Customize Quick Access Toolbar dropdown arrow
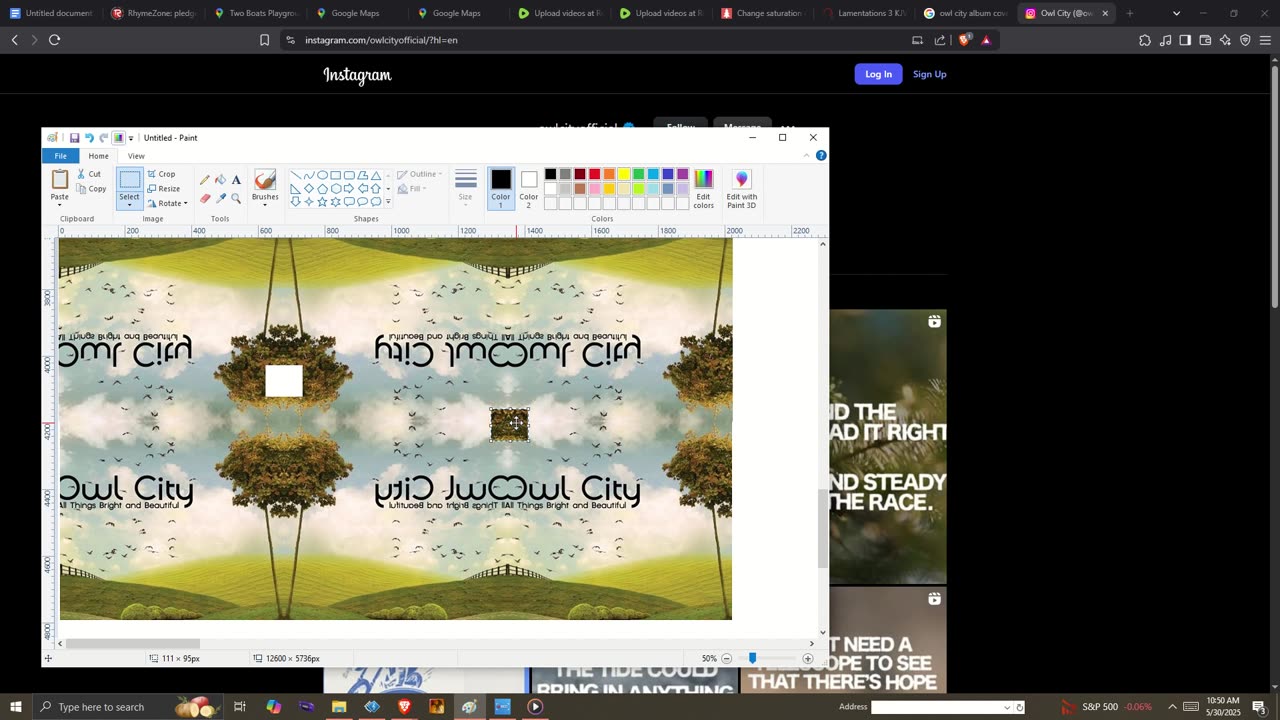The height and width of the screenshot is (720, 1280). pyautogui.click(x=131, y=138)
